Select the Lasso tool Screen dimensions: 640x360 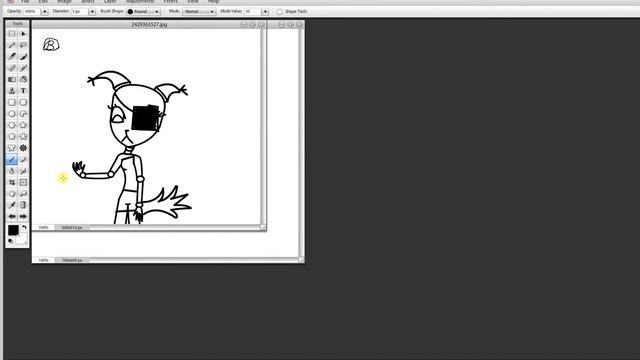click(x=23, y=45)
